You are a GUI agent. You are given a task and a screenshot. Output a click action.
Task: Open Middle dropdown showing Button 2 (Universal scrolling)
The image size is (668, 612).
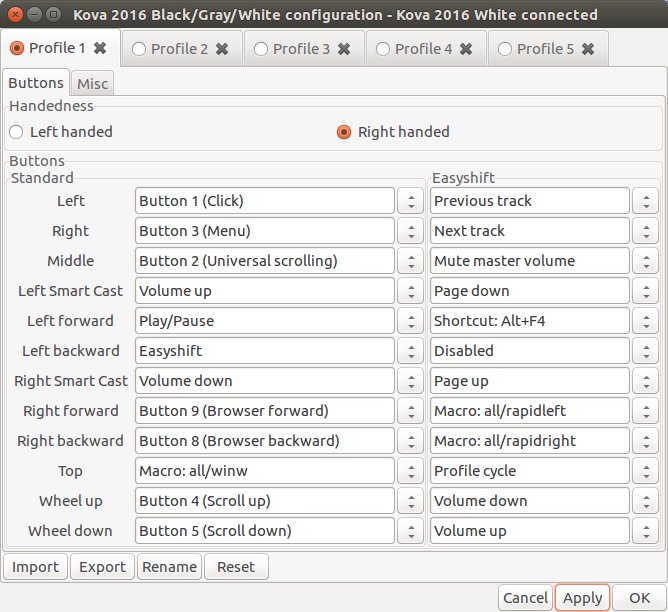[x=265, y=261]
